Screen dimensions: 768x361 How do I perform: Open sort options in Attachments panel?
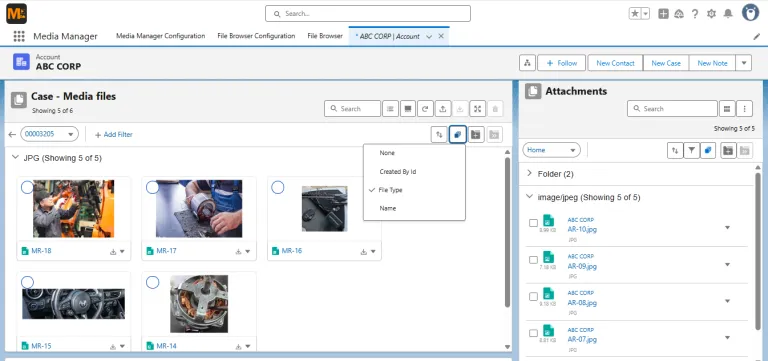675,150
